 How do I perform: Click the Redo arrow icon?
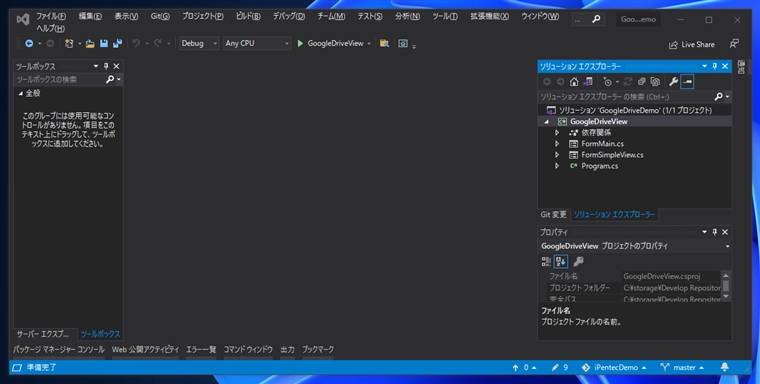158,44
